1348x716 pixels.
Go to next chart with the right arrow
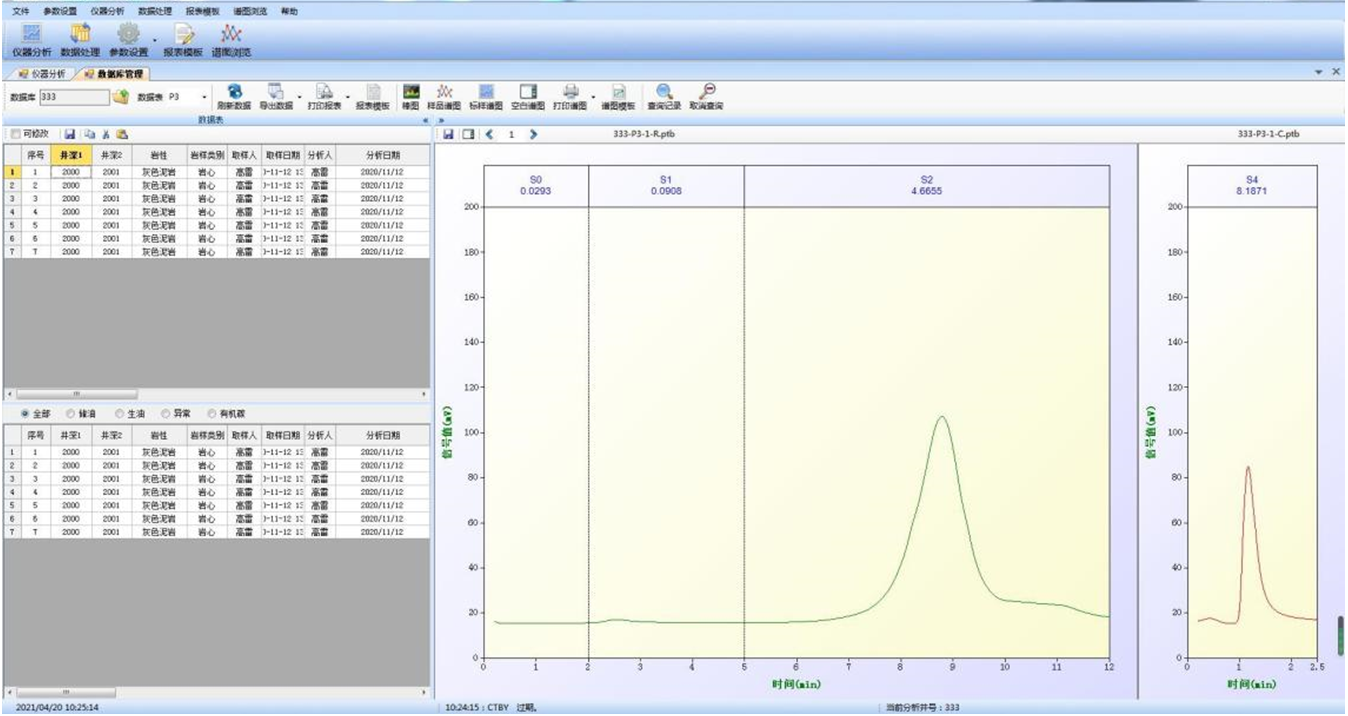pyautogui.click(x=533, y=134)
